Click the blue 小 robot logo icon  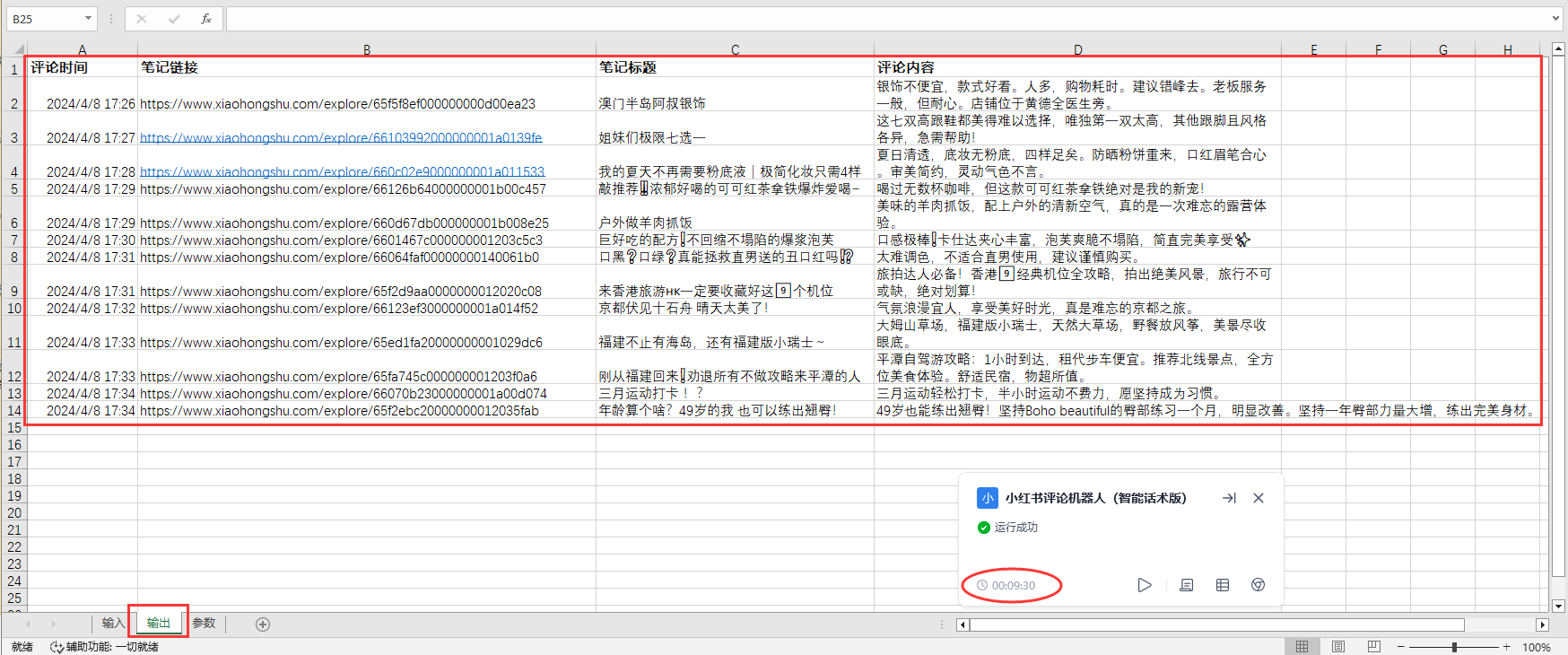pyautogui.click(x=987, y=498)
